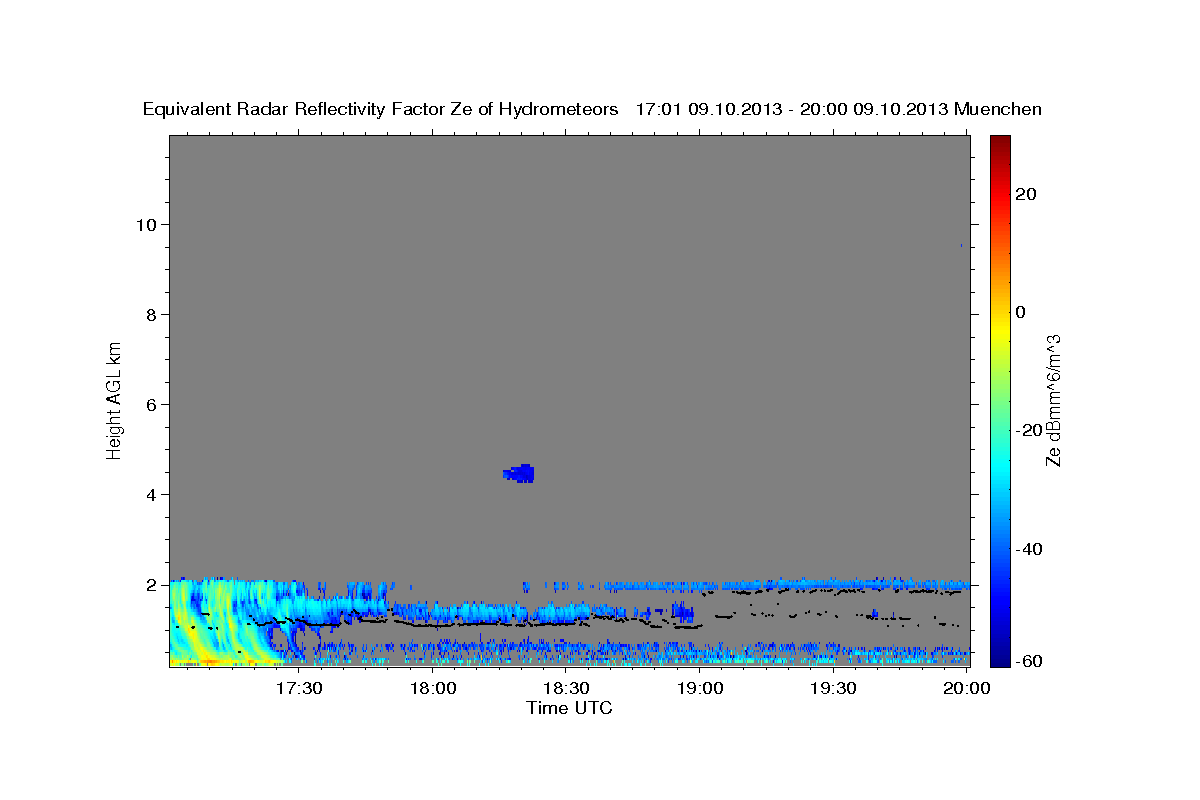Click the '20:00' time tick label
1200x800 pixels.
(967, 688)
